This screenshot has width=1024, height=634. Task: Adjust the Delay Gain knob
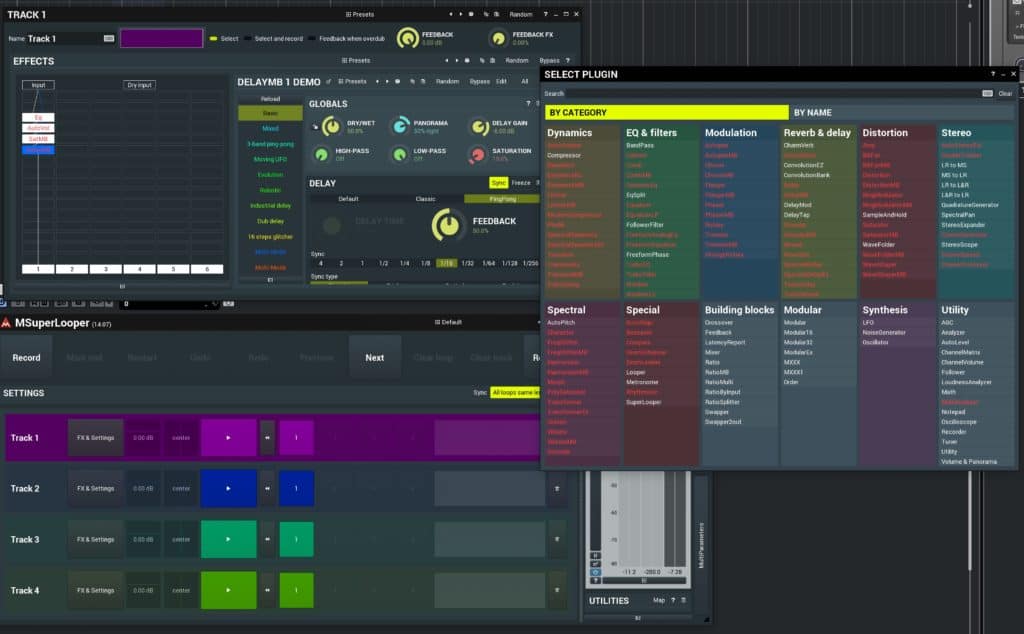click(x=480, y=126)
